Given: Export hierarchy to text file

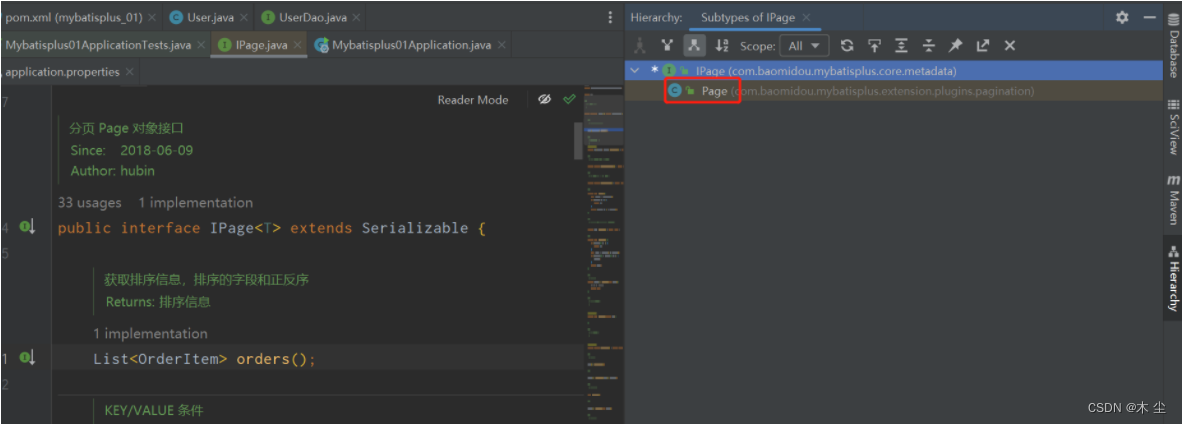Looking at the screenshot, I should 982,46.
